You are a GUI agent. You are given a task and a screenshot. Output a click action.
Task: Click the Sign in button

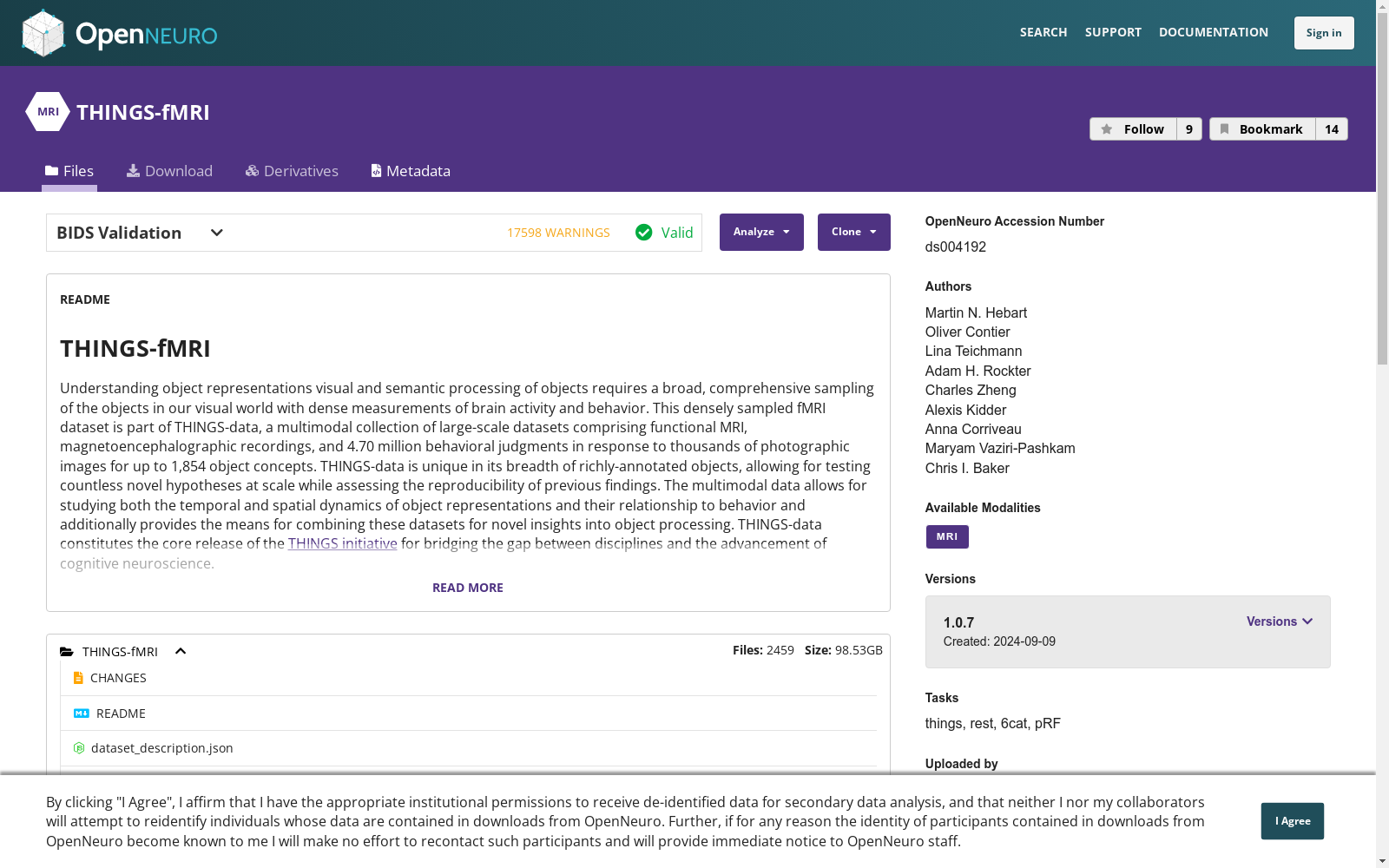pos(1324,33)
